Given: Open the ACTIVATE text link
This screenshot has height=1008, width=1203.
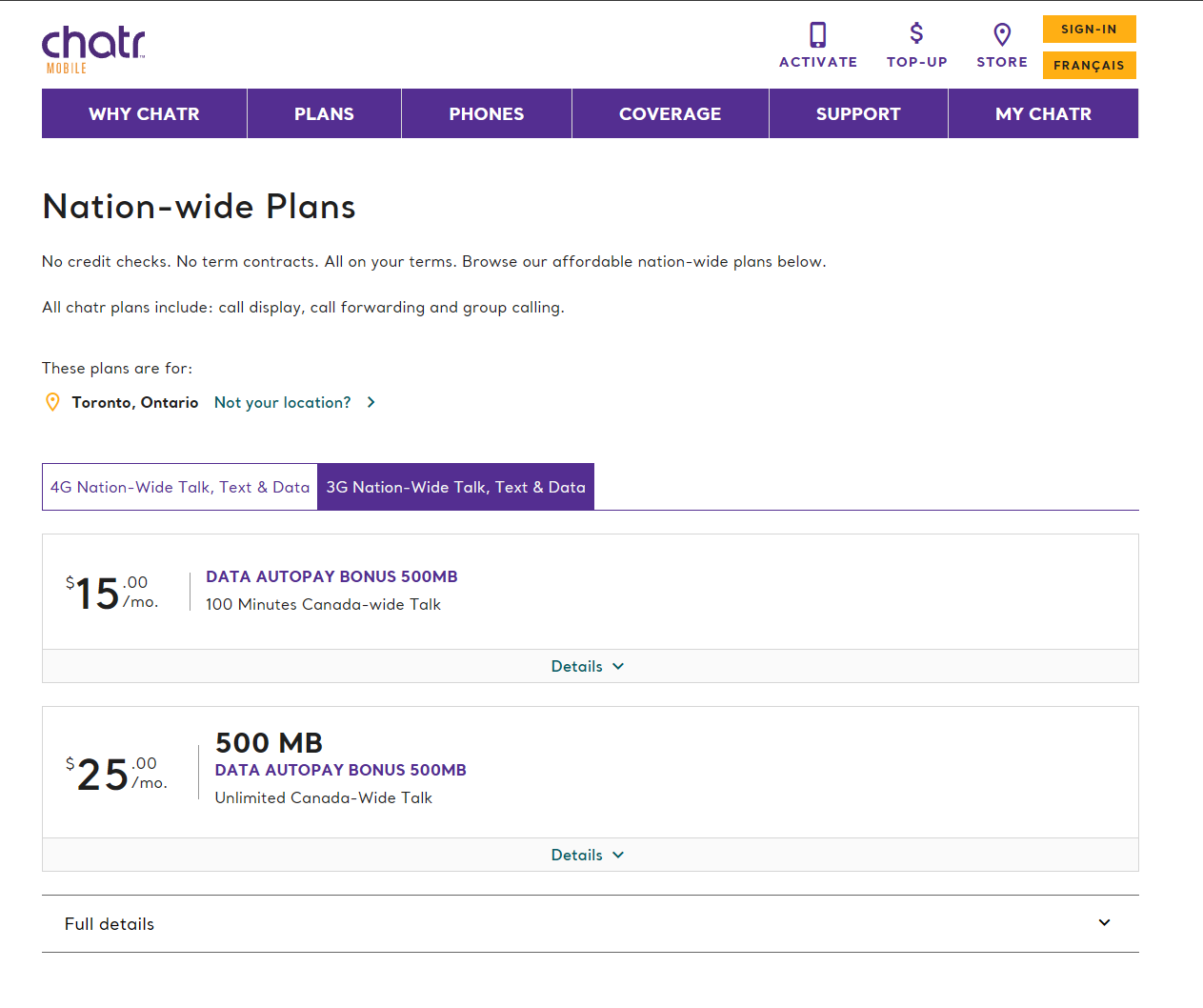Looking at the screenshot, I should tap(818, 62).
